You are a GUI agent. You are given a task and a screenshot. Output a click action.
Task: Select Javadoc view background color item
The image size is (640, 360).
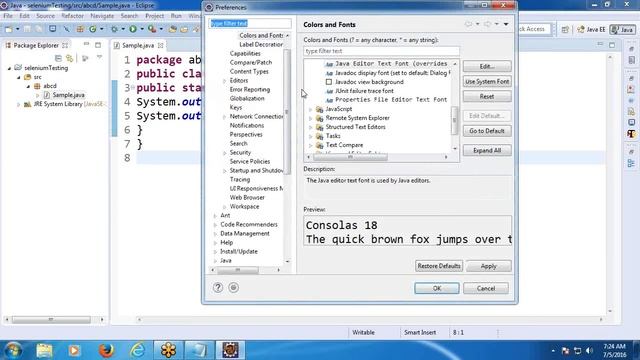[x=365, y=82]
